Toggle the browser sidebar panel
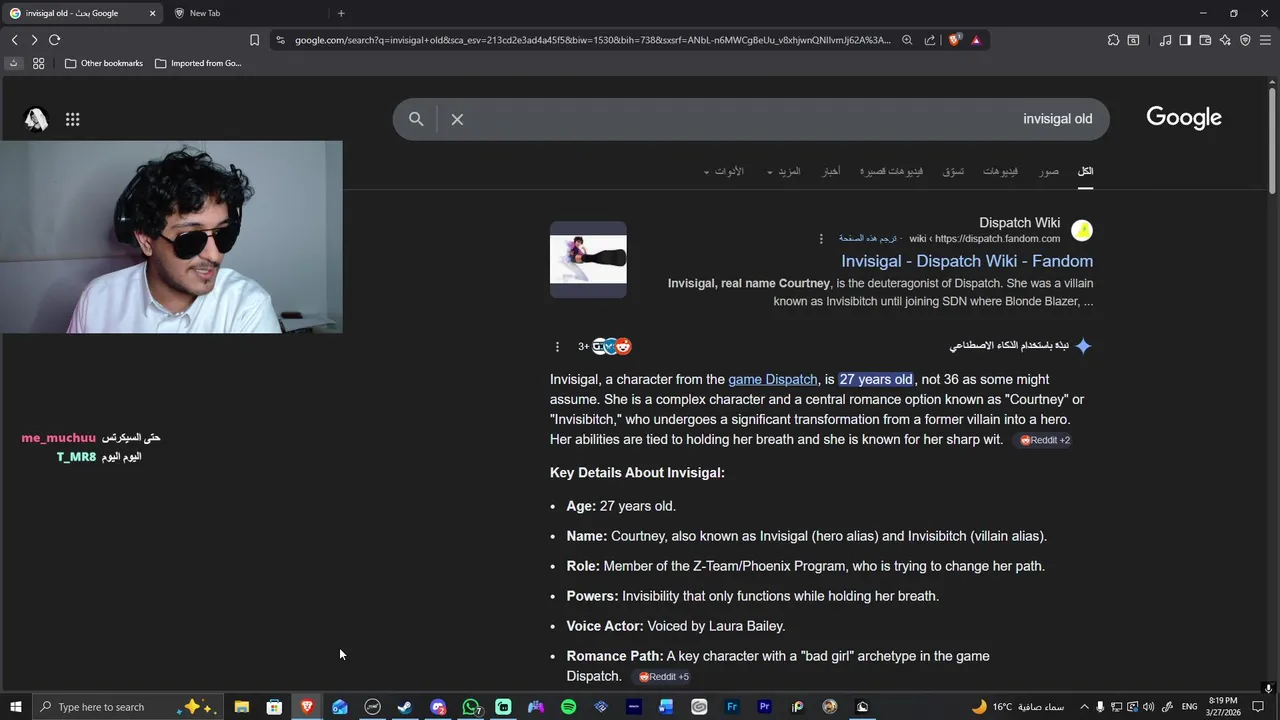Viewport: 1280px width, 720px height. (x=1185, y=40)
